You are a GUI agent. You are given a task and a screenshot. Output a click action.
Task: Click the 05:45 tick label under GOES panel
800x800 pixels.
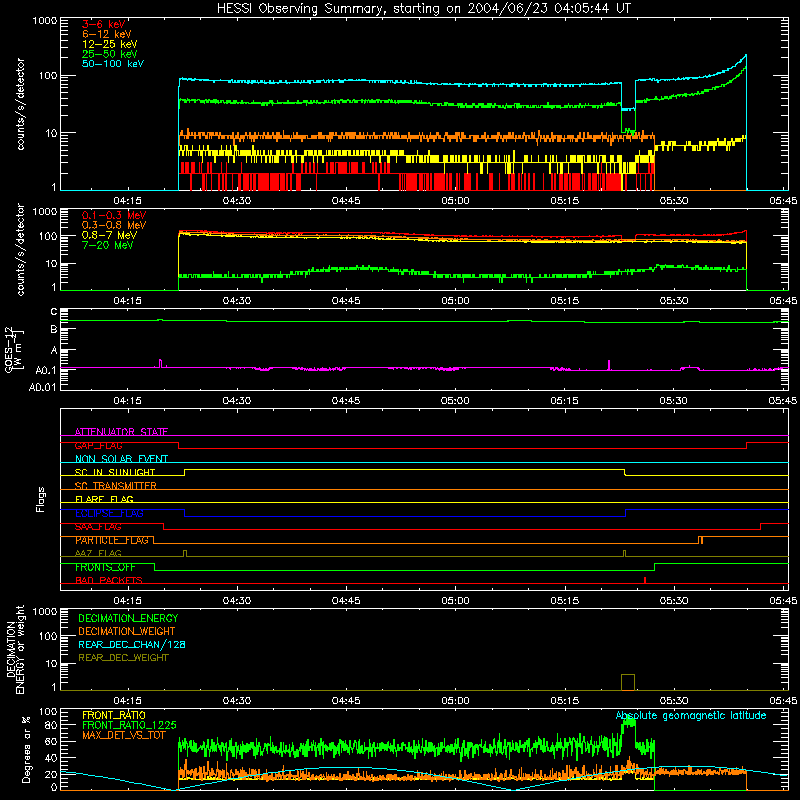point(783,401)
